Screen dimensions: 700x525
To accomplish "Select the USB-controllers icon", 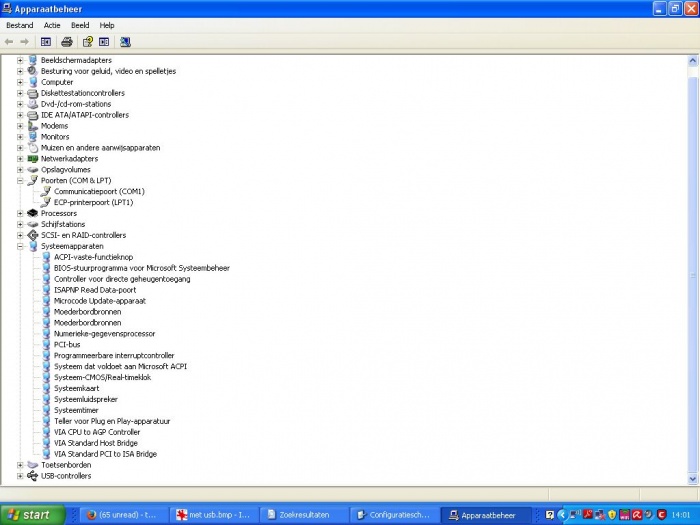I will click(33, 476).
